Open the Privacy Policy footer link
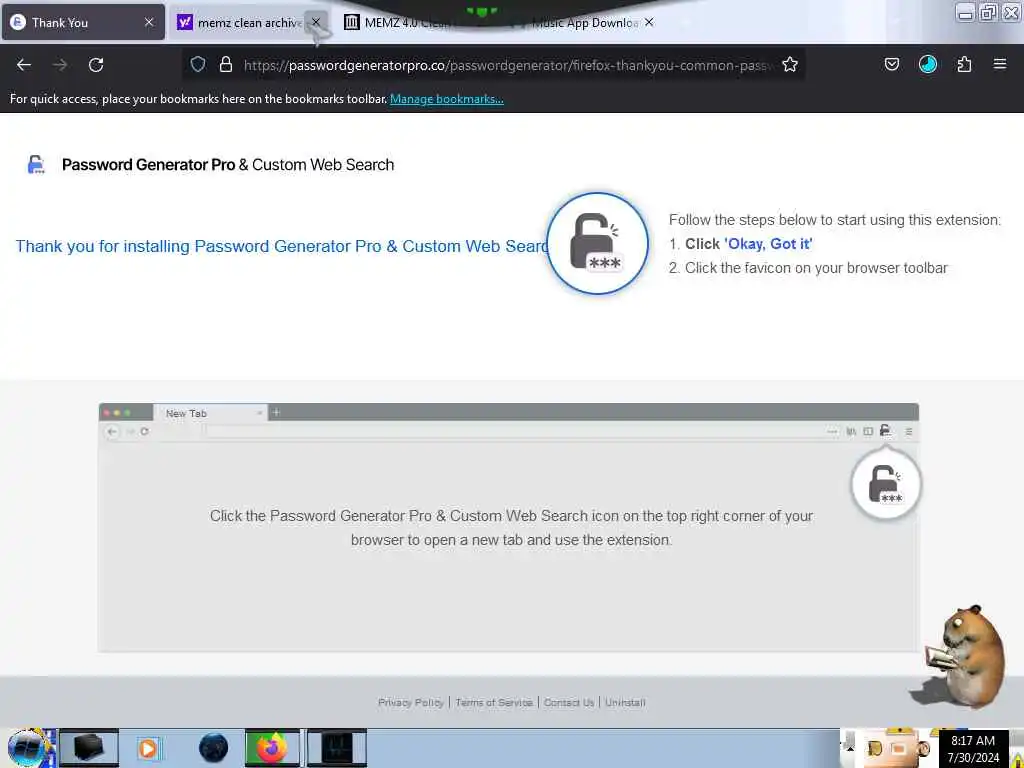1024x768 pixels. [411, 703]
